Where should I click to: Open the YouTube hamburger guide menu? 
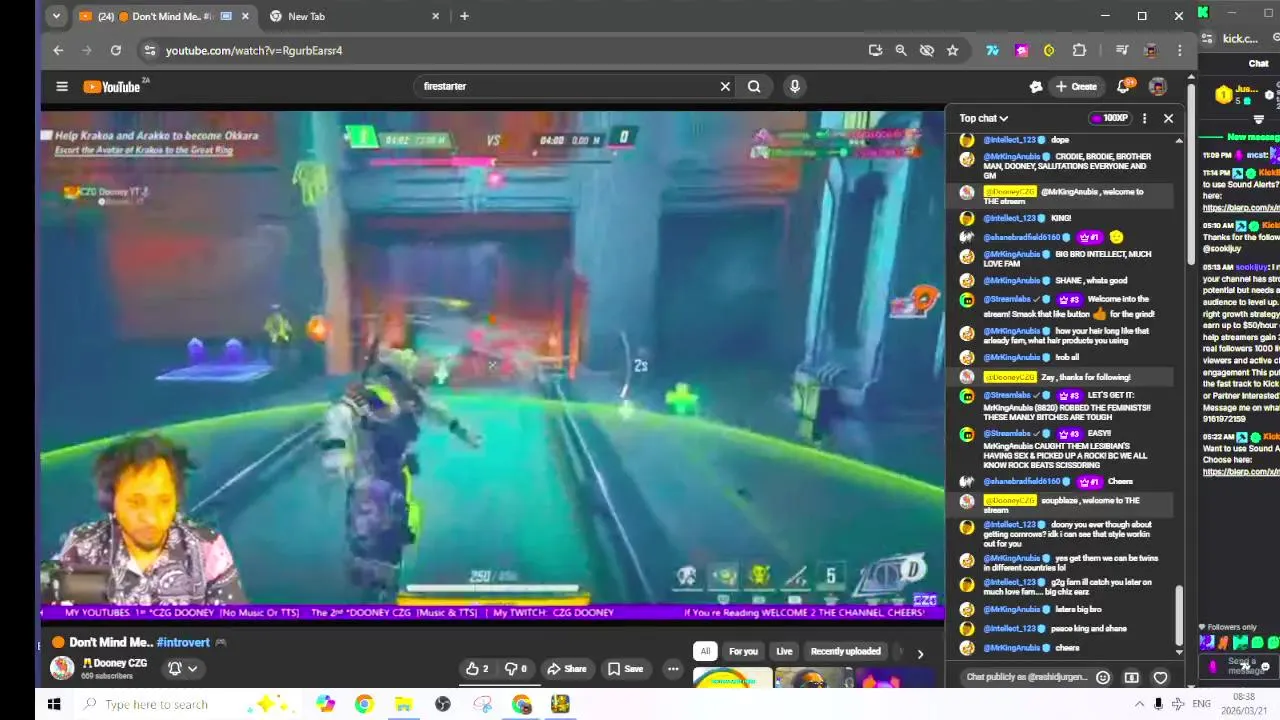coord(62,86)
